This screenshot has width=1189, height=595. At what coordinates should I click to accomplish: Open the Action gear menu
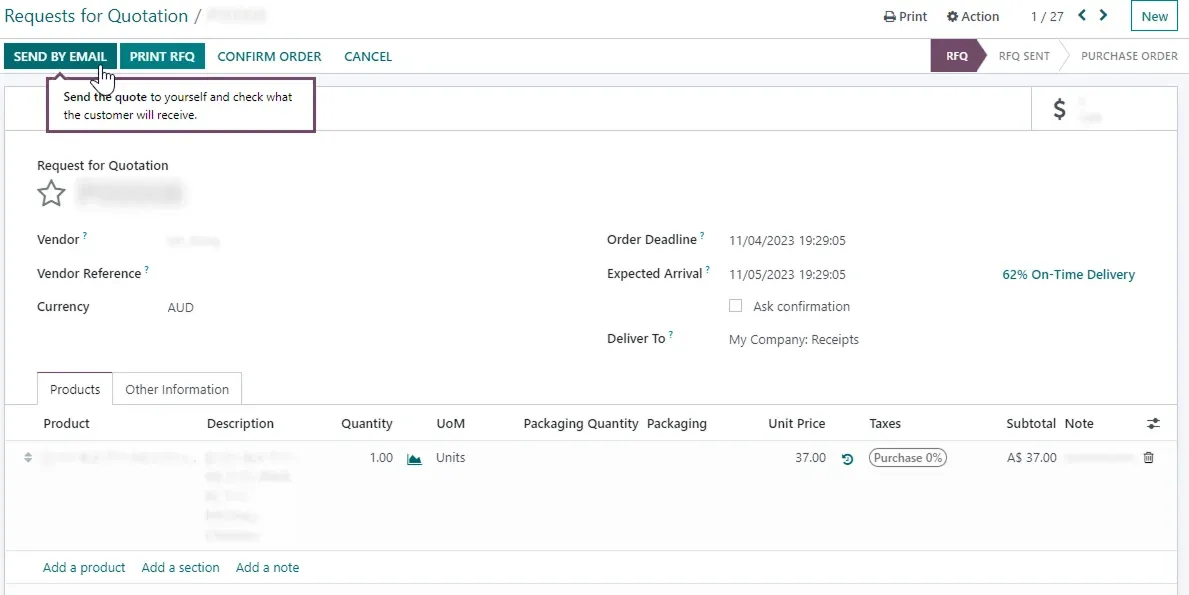(x=972, y=16)
